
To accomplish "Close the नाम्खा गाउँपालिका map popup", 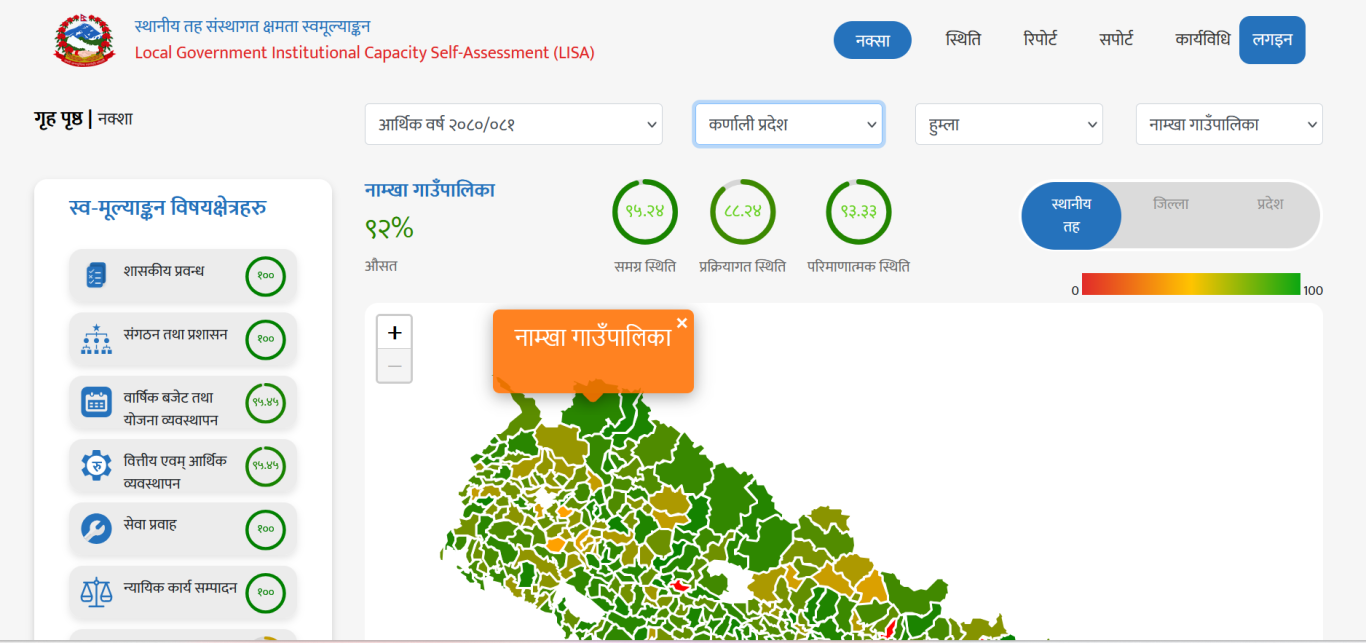I will (x=682, y=323).
